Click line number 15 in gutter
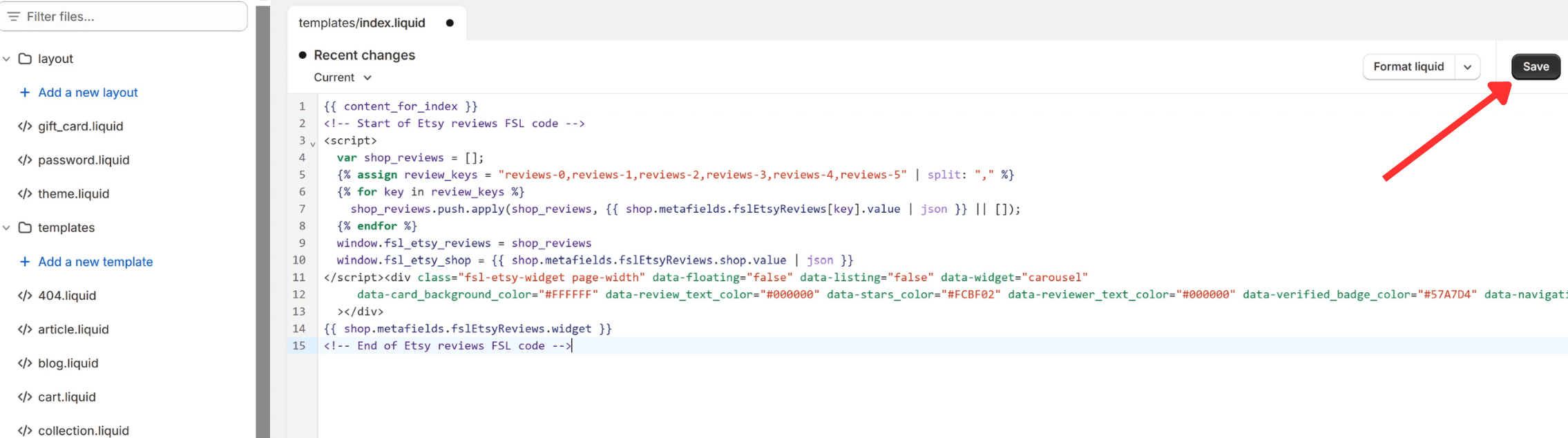 coord(298,346)
